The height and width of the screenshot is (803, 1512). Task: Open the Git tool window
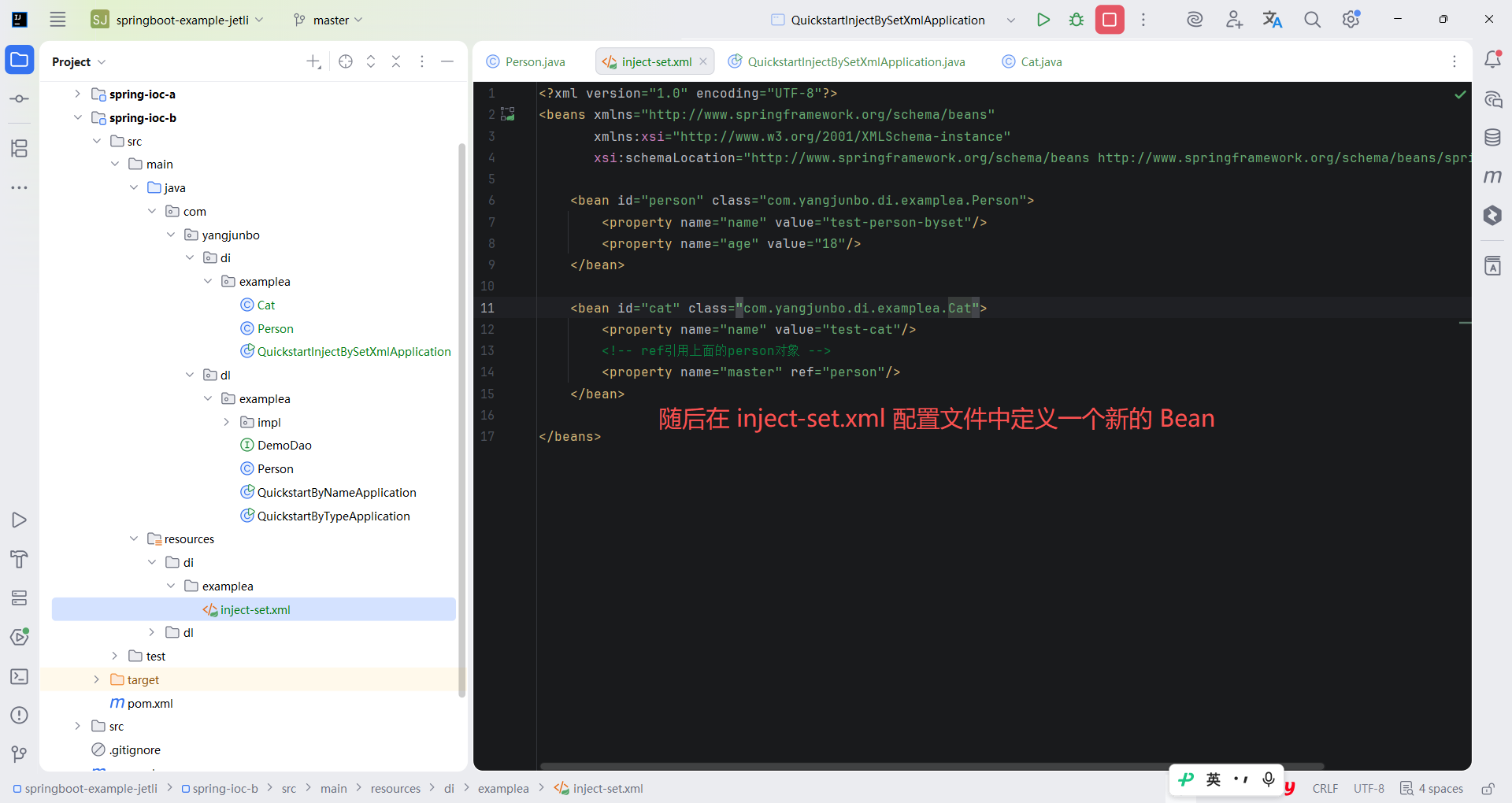(20, 754)
